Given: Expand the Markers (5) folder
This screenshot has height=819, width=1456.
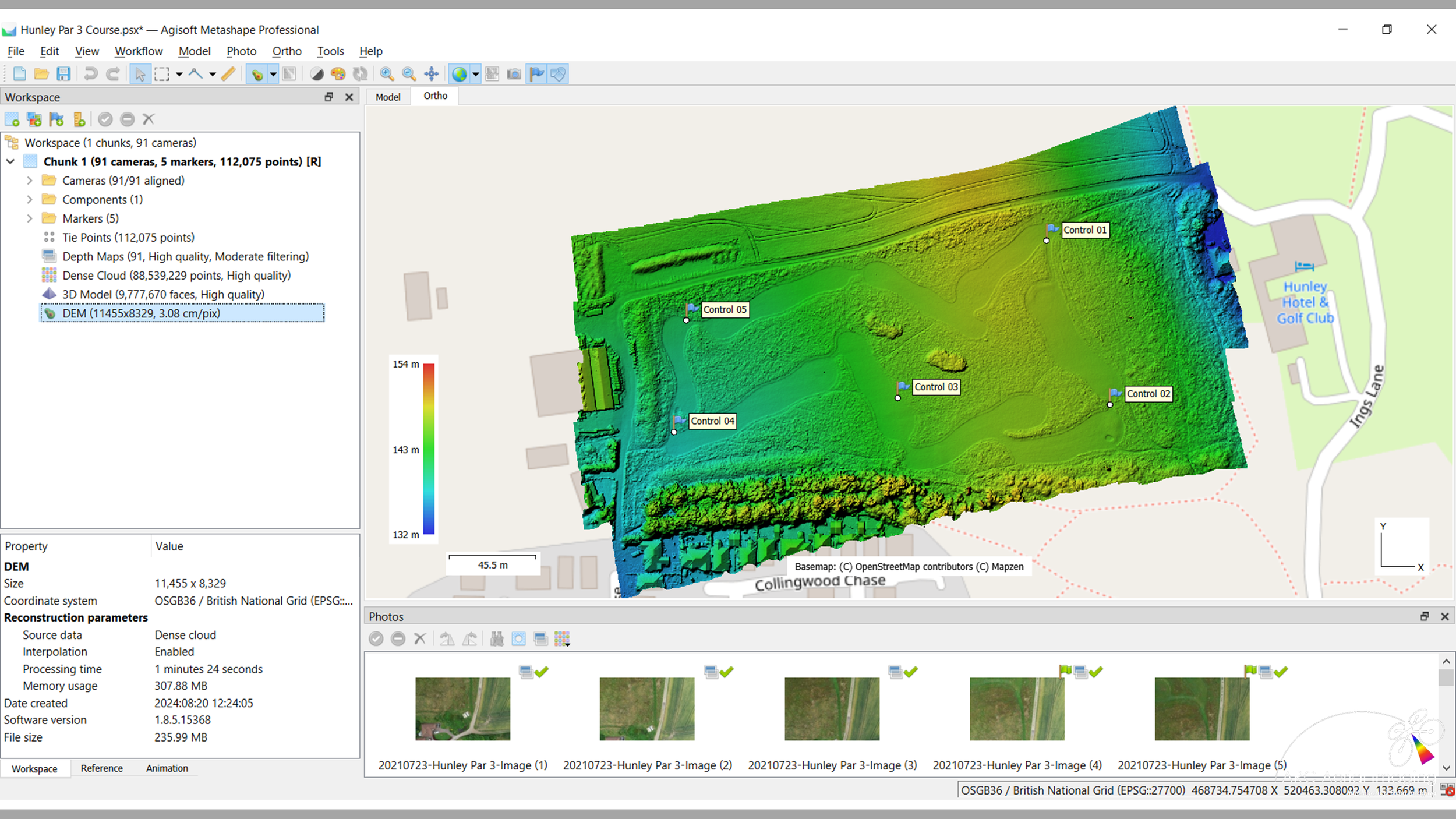Looking at the screenshot, I should coord(30,218).
